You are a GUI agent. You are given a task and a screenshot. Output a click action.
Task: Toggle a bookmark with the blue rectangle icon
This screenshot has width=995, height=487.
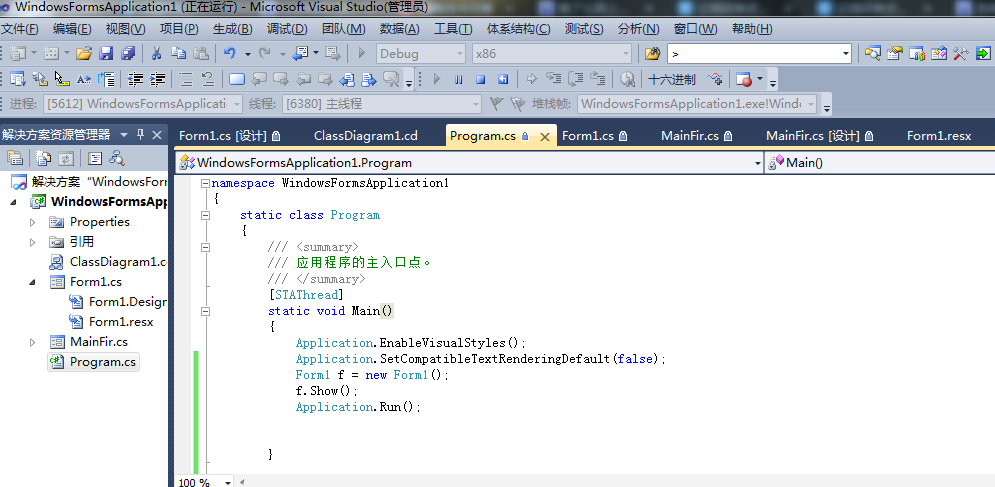(x=237, y=79)
